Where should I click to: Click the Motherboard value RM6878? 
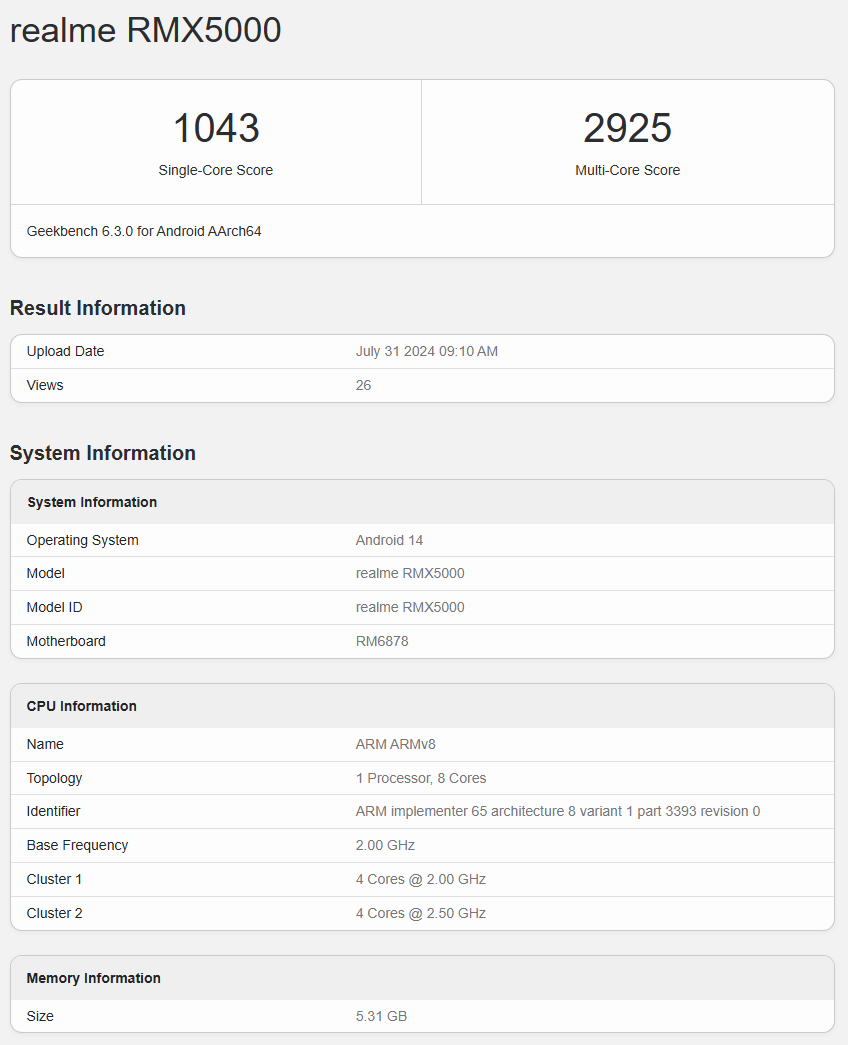point(385,641)
